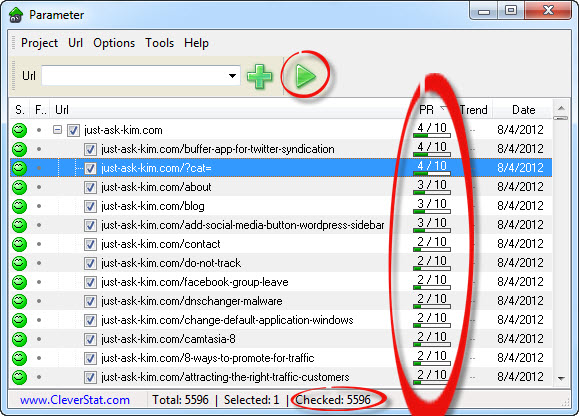This screenshot has width=579, height=416.
Task: Click the scrollbar down arrow
Action: [x=561, y=378]
